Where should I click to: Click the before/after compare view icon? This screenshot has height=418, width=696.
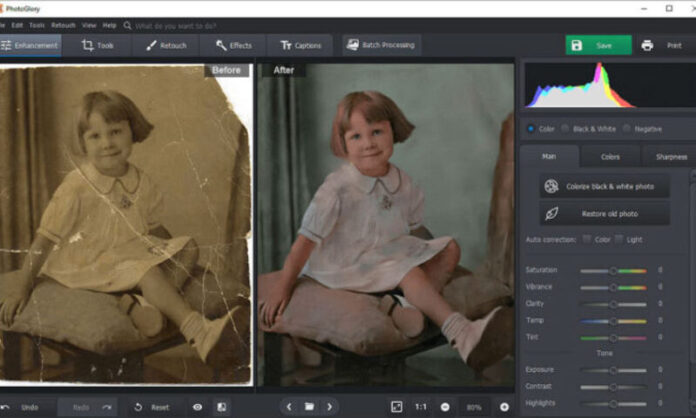click(221, 407)
